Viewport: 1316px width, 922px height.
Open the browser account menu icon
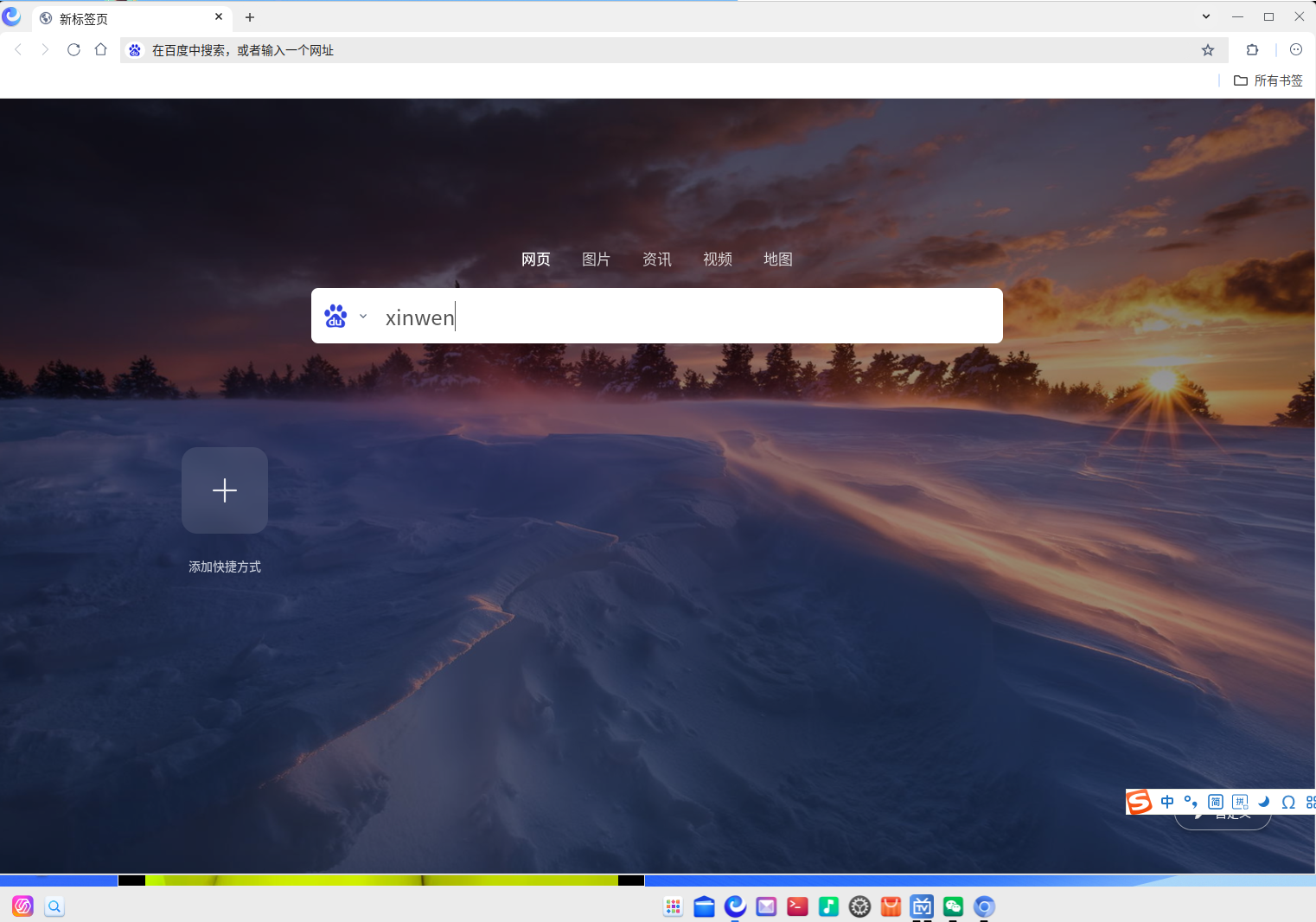[x=1296, y=50]
